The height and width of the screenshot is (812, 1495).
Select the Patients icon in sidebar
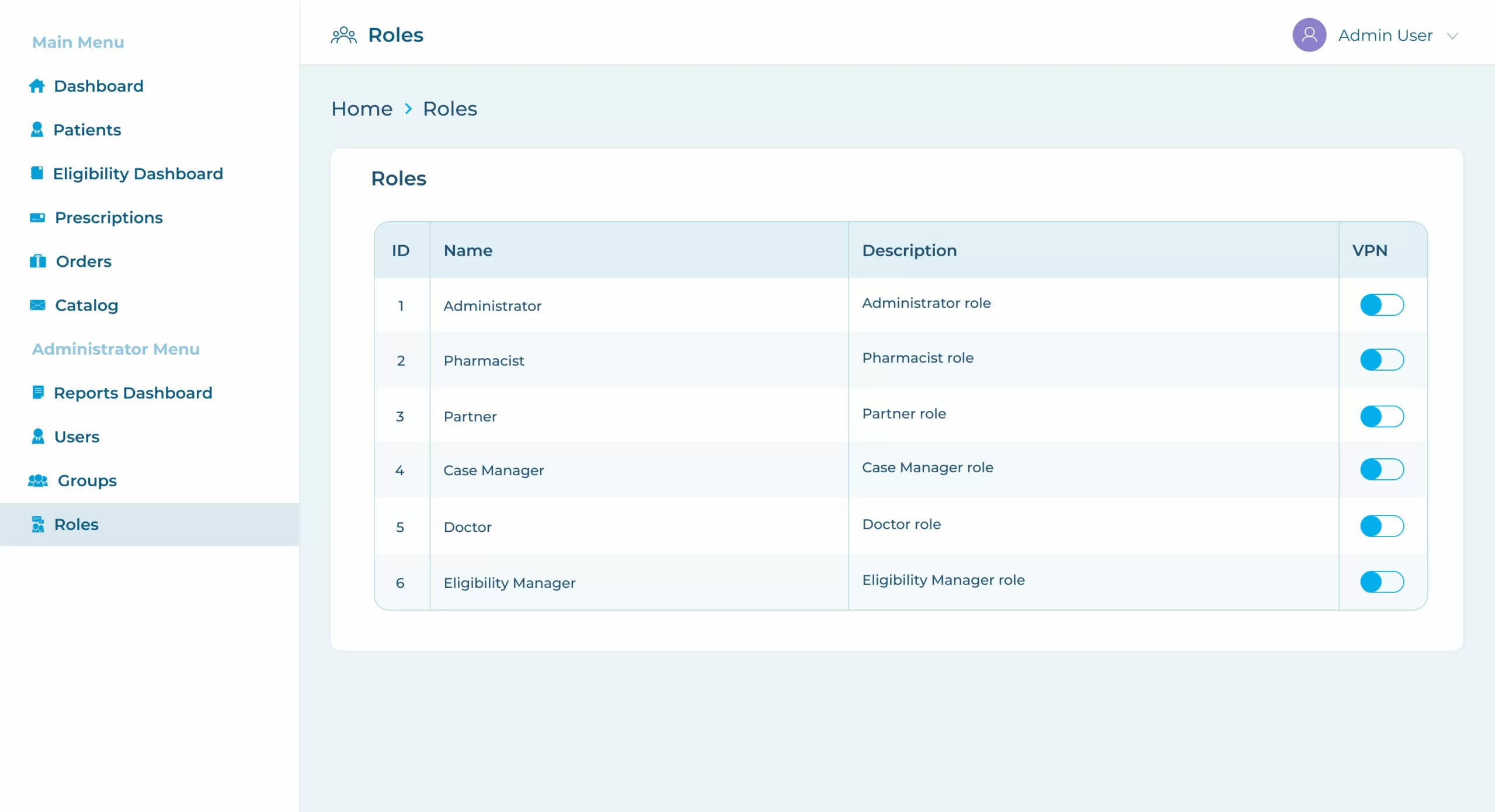(37, 130)
